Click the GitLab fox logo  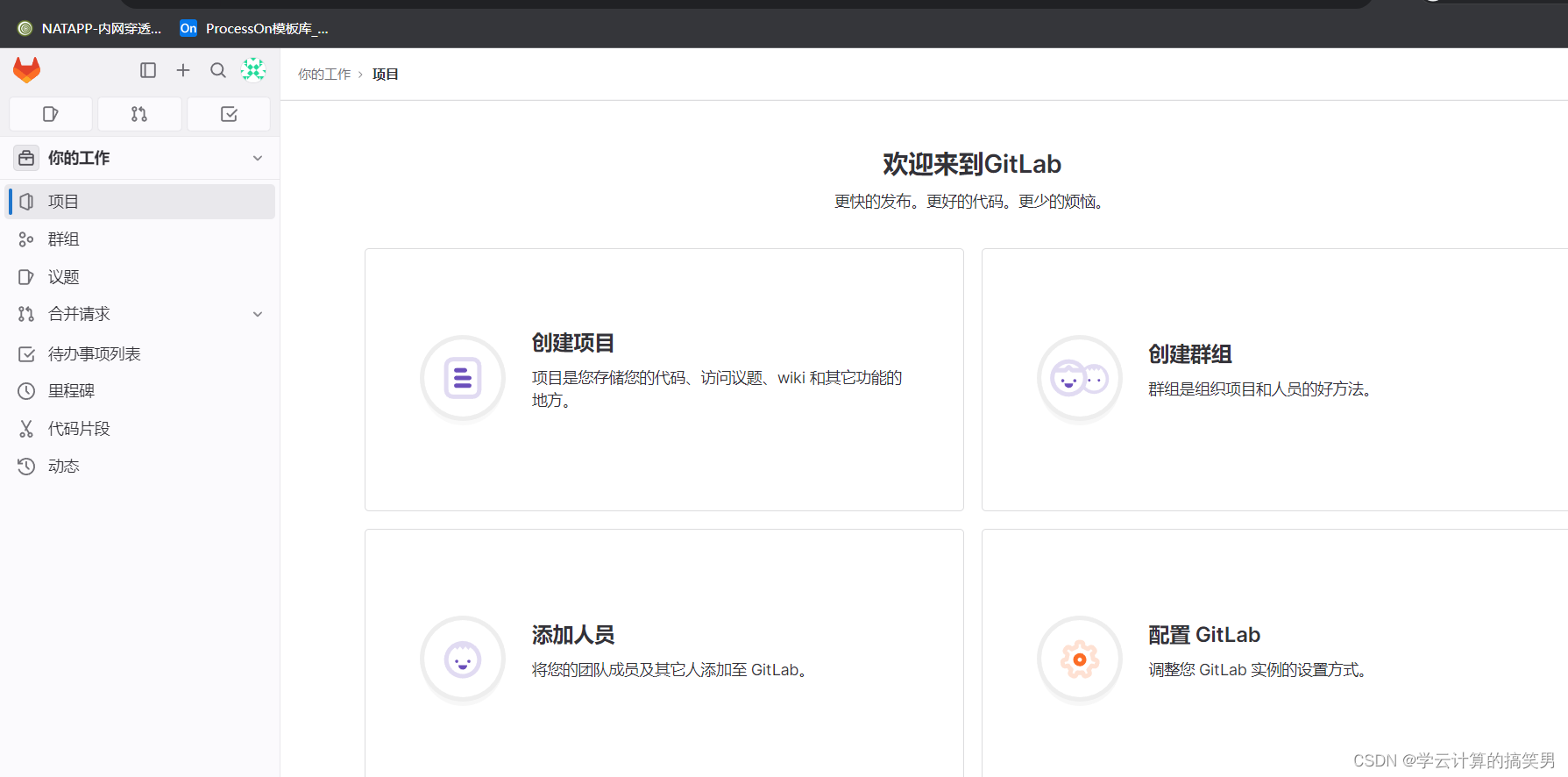coord(27,70)
